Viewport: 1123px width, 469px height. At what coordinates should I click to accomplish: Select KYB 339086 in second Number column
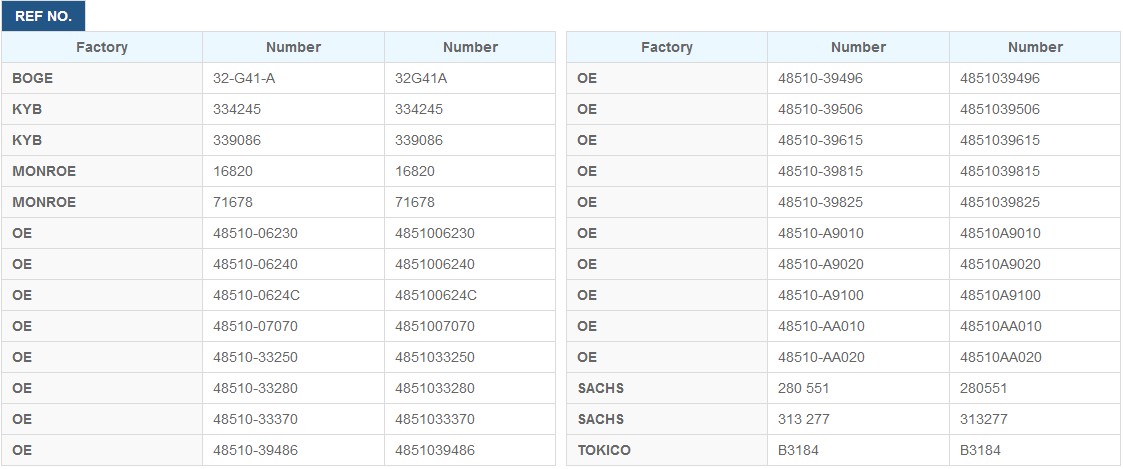click(x=470, y=140)
